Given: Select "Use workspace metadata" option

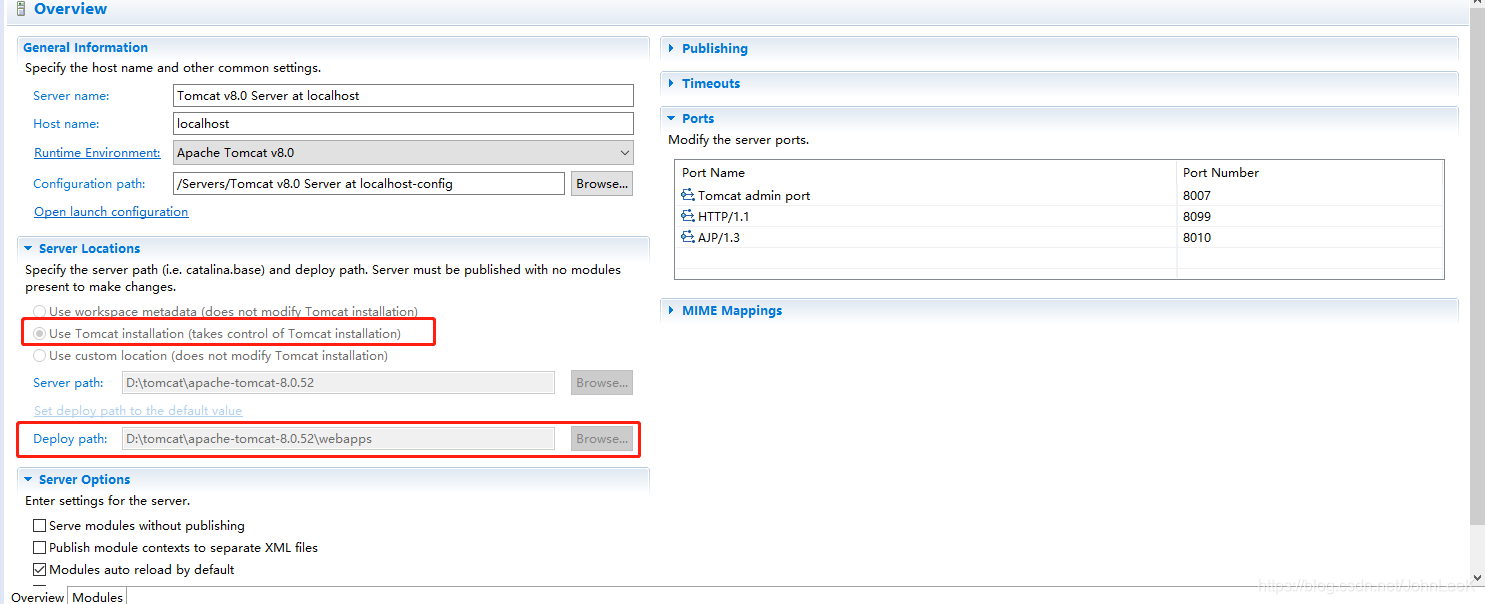Looking at the screenshot, I should 39,311.
